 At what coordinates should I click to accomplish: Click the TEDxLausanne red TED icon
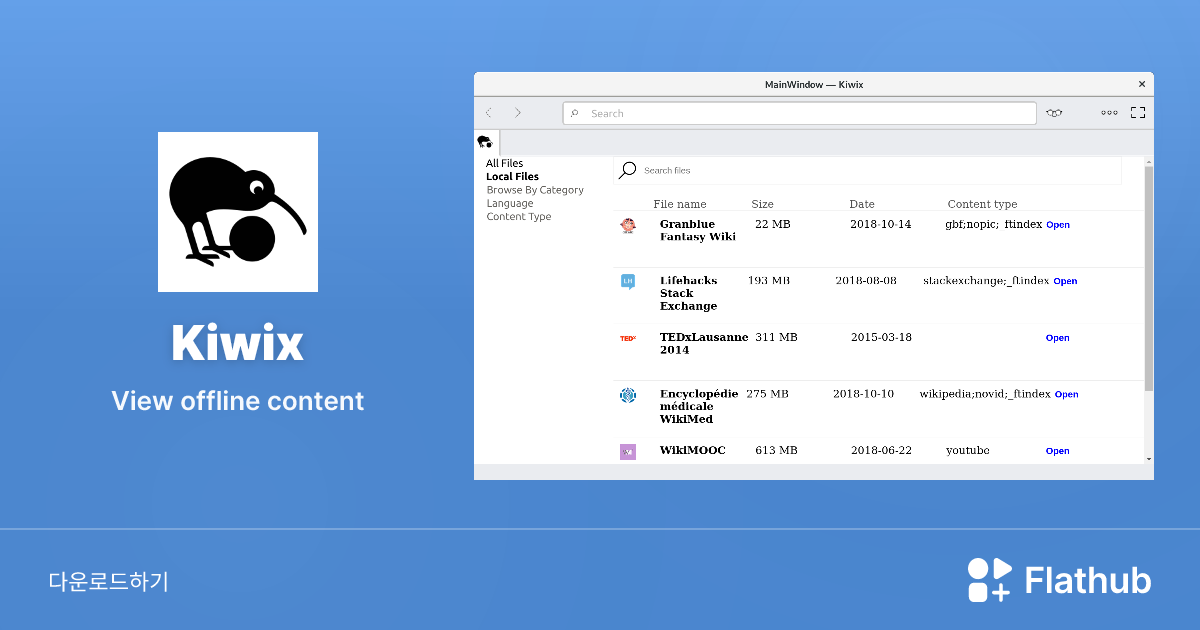pyautogui.click(x=628, y=339)
